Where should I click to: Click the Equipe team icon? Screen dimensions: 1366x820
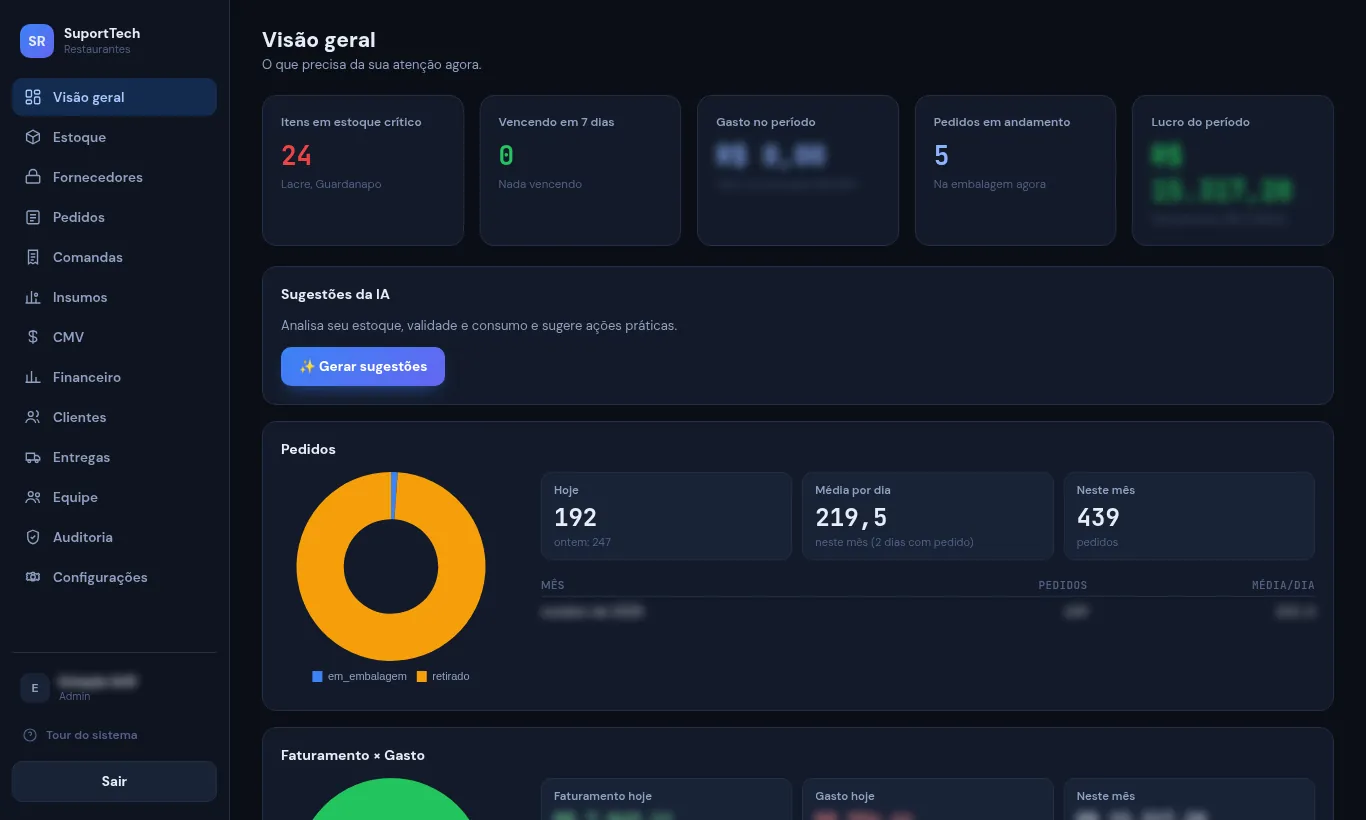coord(33,497)
